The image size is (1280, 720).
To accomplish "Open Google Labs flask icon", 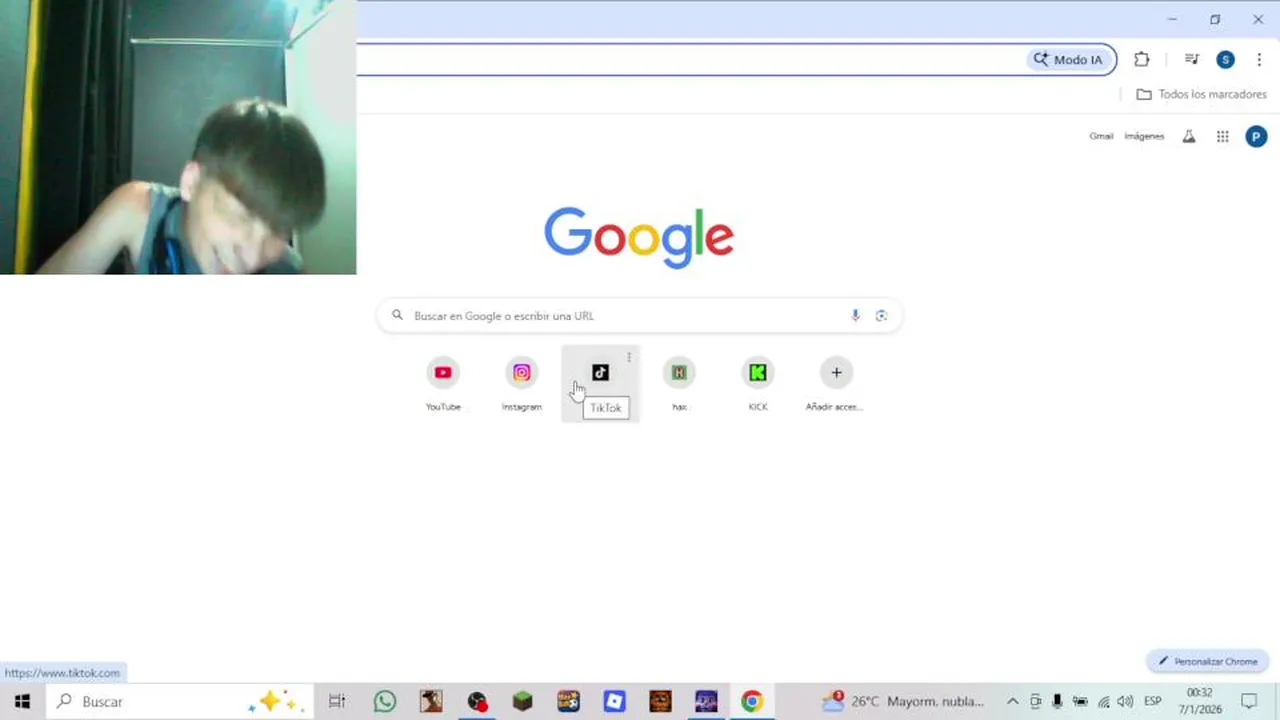I will (x=1189, y=136).
